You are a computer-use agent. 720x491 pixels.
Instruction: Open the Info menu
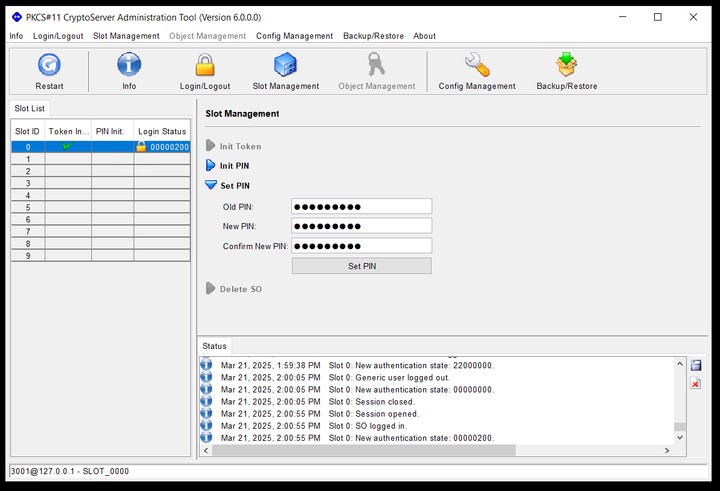click(16, 36)
